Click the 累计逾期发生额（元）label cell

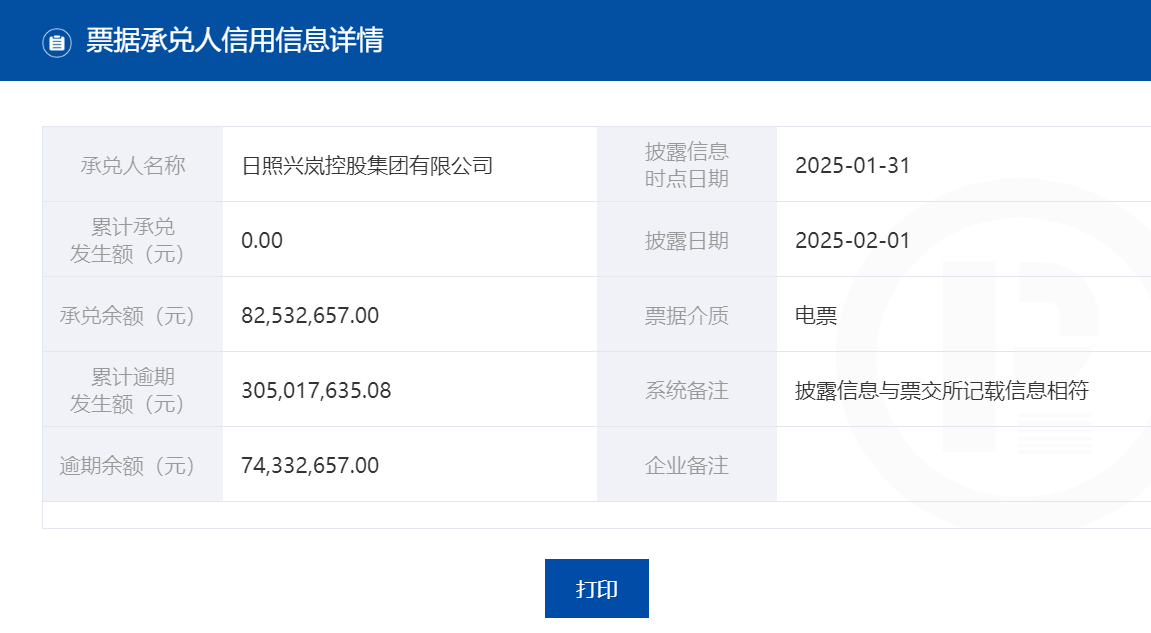[x=133, y=390]
